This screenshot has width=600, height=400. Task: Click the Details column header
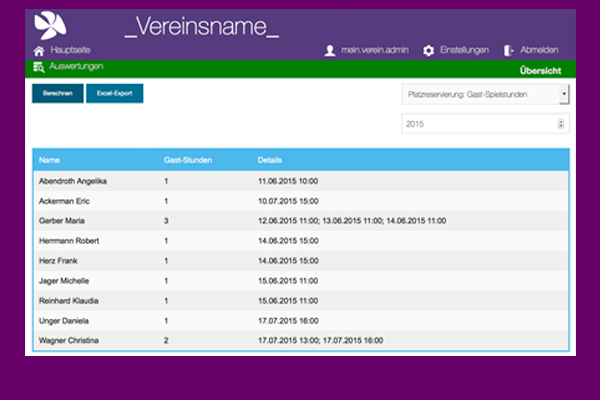[270, 160]
